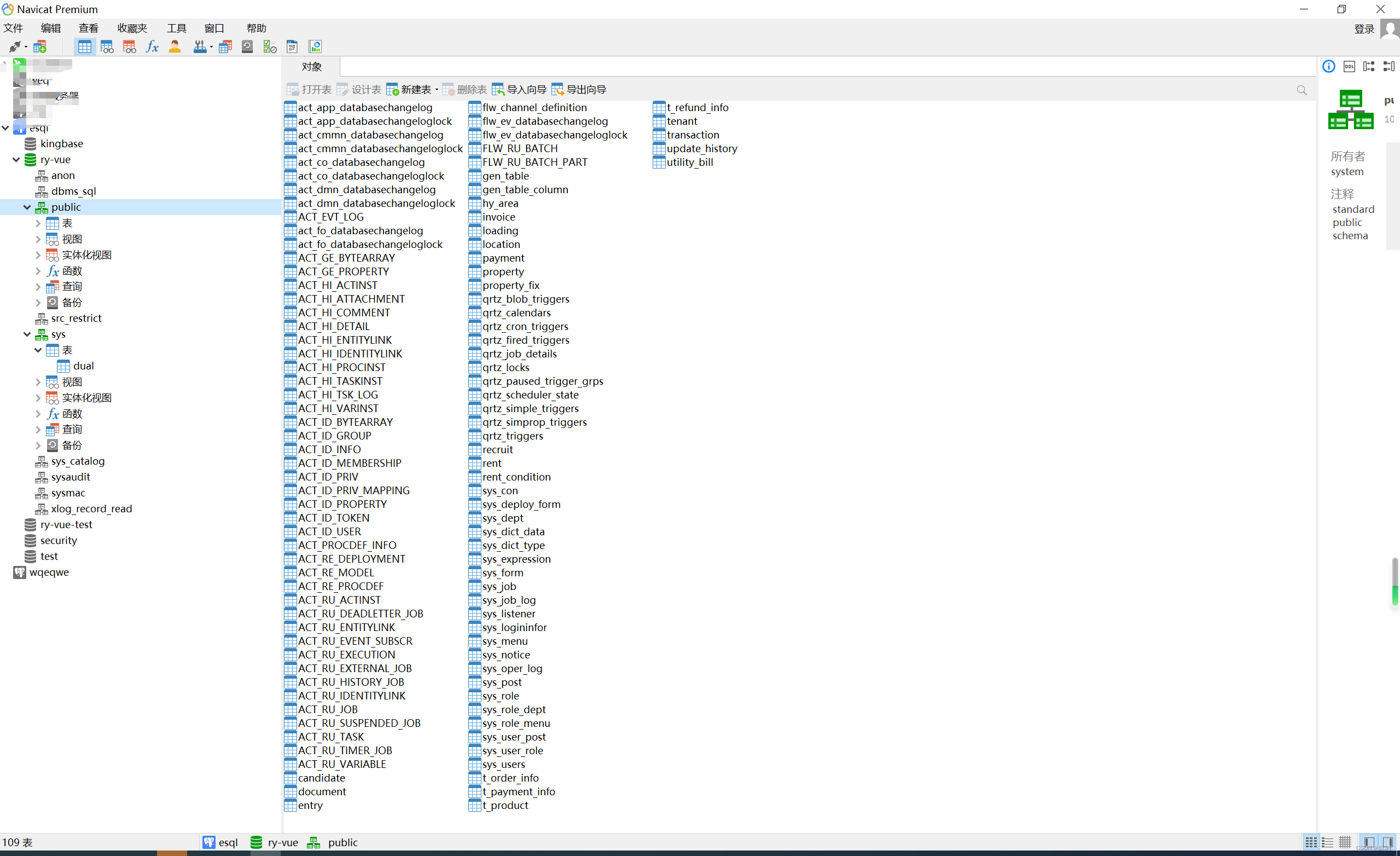
Task: Toggle the right information pane visibility button
Action: 1387,842
